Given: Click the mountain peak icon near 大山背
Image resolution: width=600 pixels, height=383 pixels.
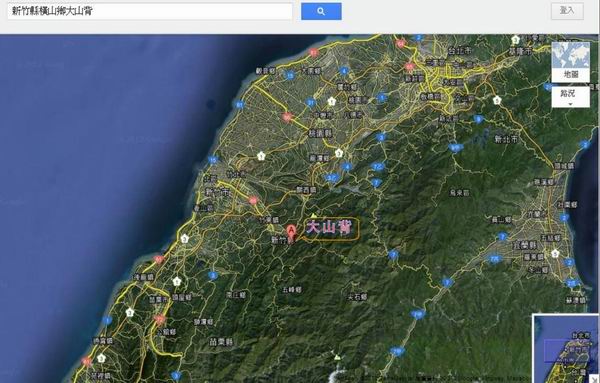Looking at the screenshot, I should click(314, 216).
